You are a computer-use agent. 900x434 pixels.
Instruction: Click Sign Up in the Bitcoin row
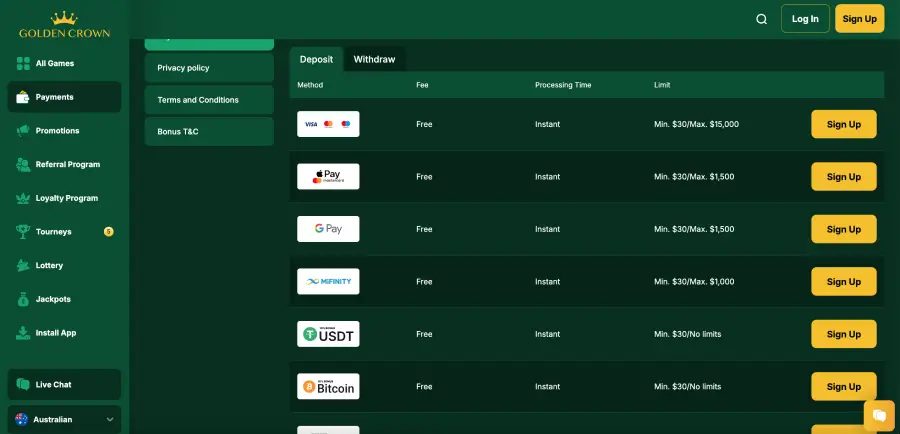tap(843, 387)
